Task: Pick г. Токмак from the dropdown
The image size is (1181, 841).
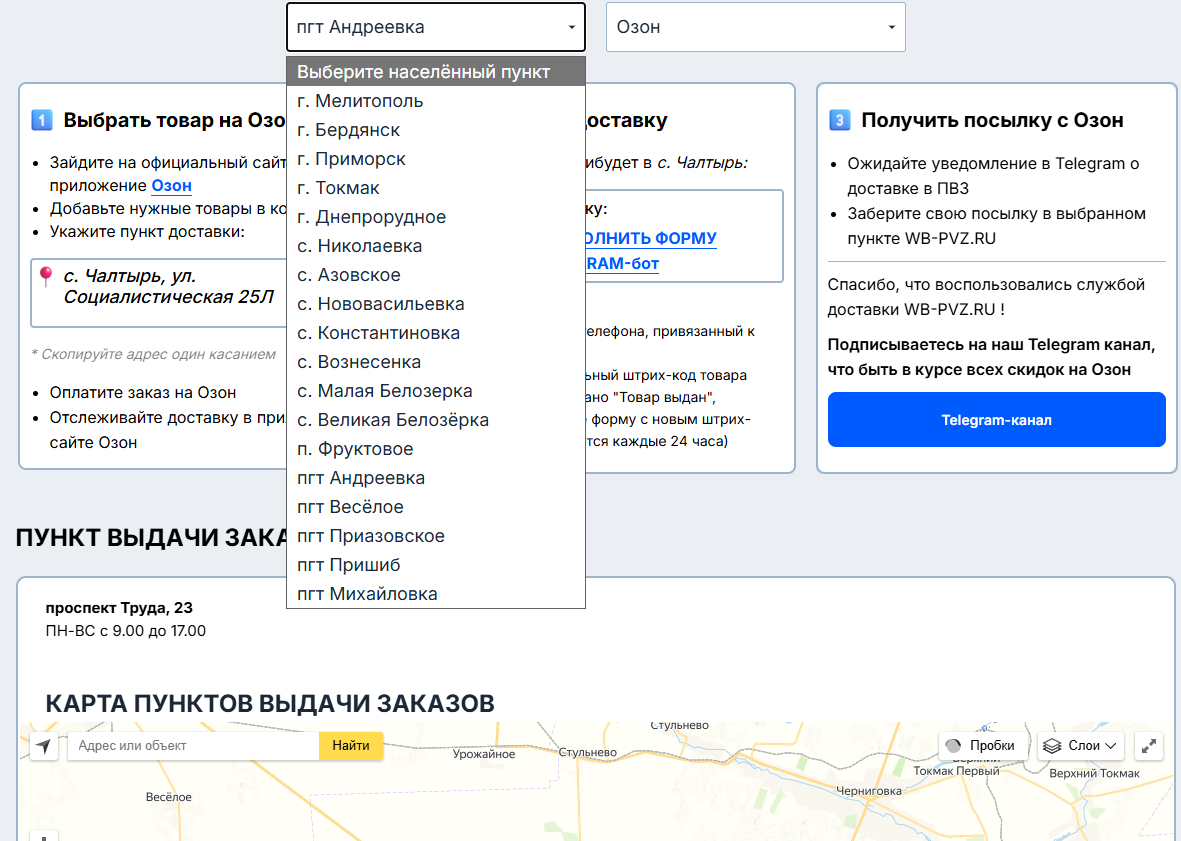Action: coord(436,187)
